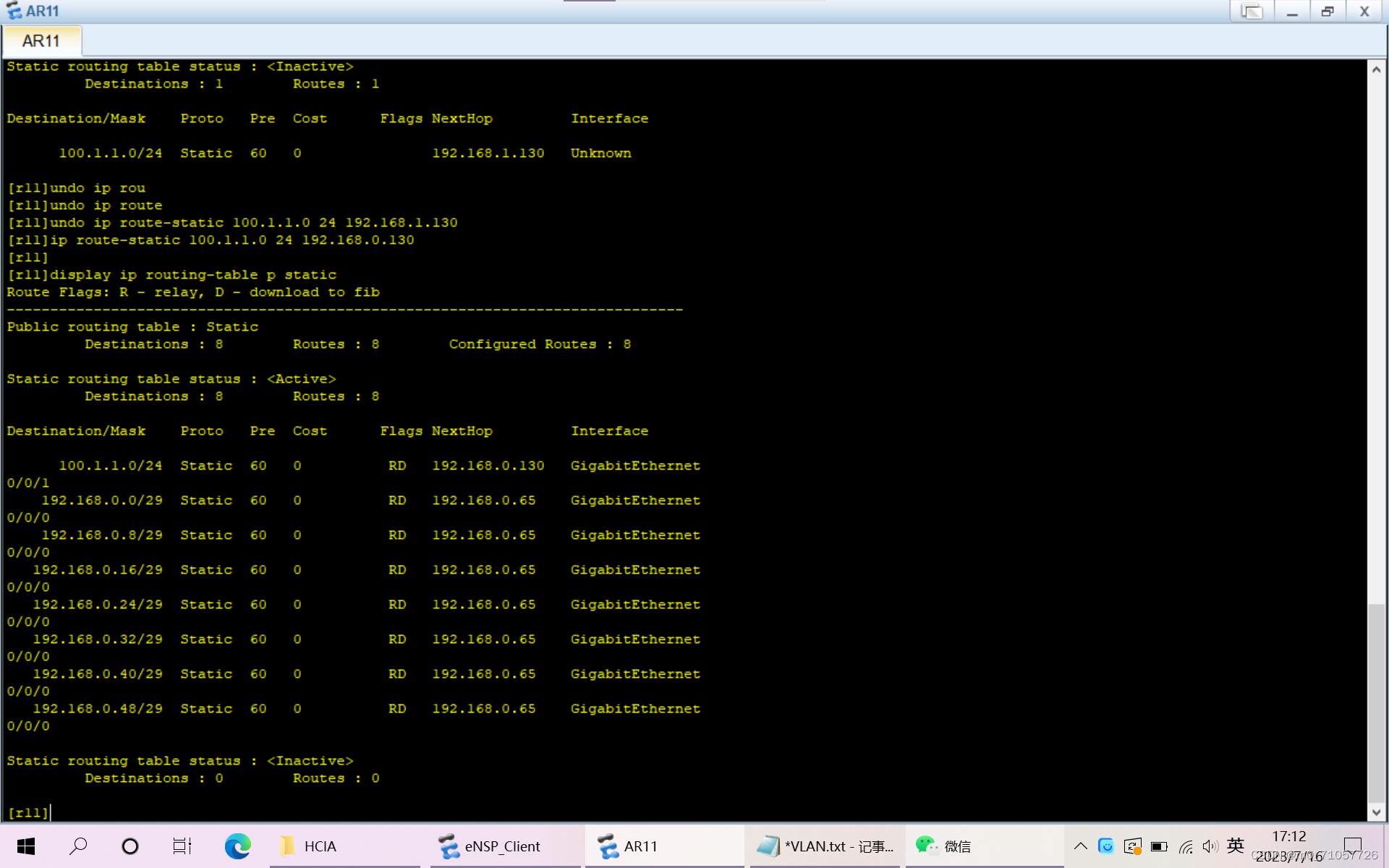Viewport: 1389px width, 868px height.
Task: Open Wi-Fi network tray icon
Action: [x=1185, y=846]
